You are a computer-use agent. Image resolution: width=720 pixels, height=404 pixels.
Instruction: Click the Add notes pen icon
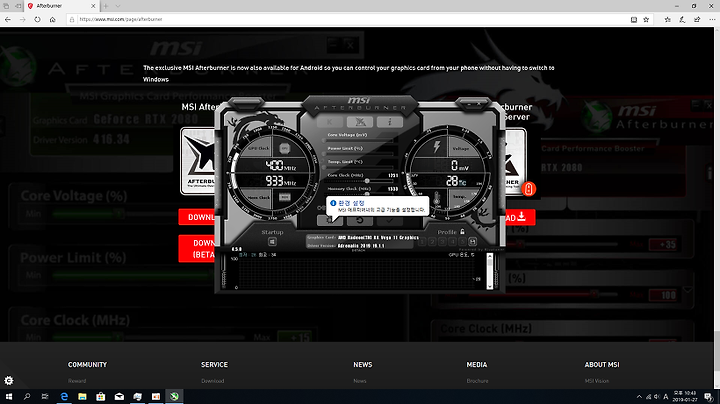tap(682, 19)
